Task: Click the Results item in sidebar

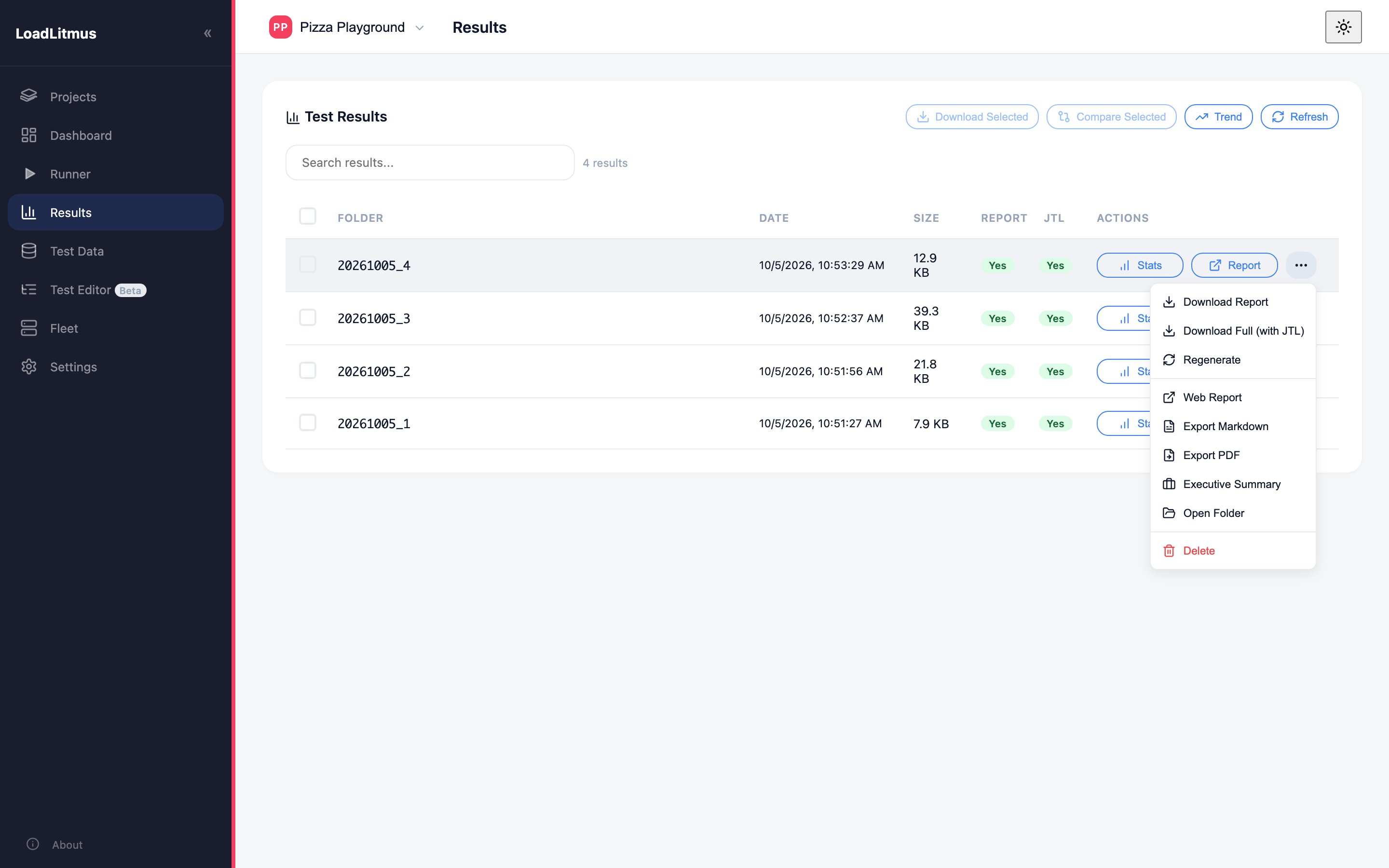Action: click(115, 212)
